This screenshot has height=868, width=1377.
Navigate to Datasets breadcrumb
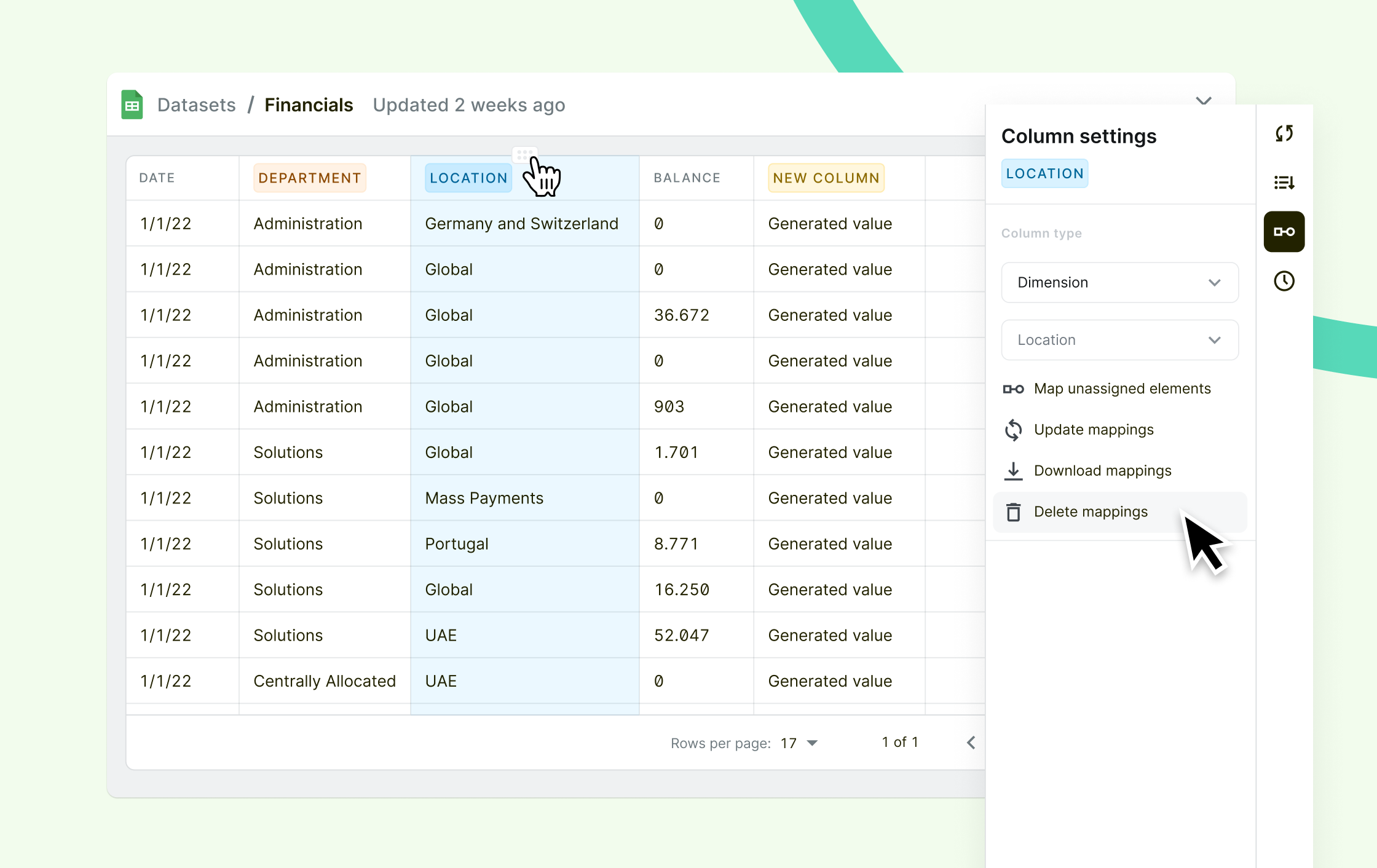196,105
